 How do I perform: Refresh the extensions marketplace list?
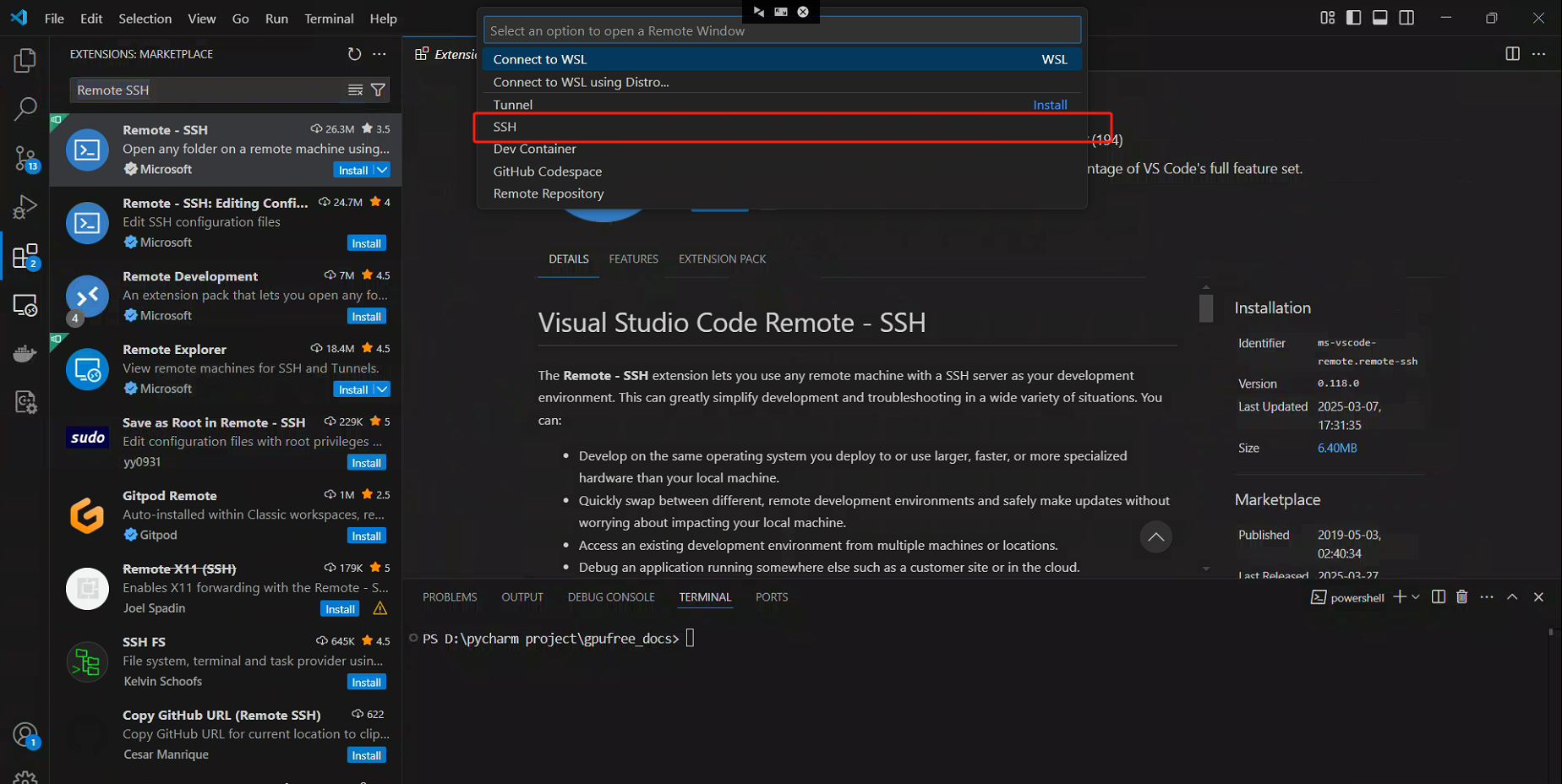point(354,54)
